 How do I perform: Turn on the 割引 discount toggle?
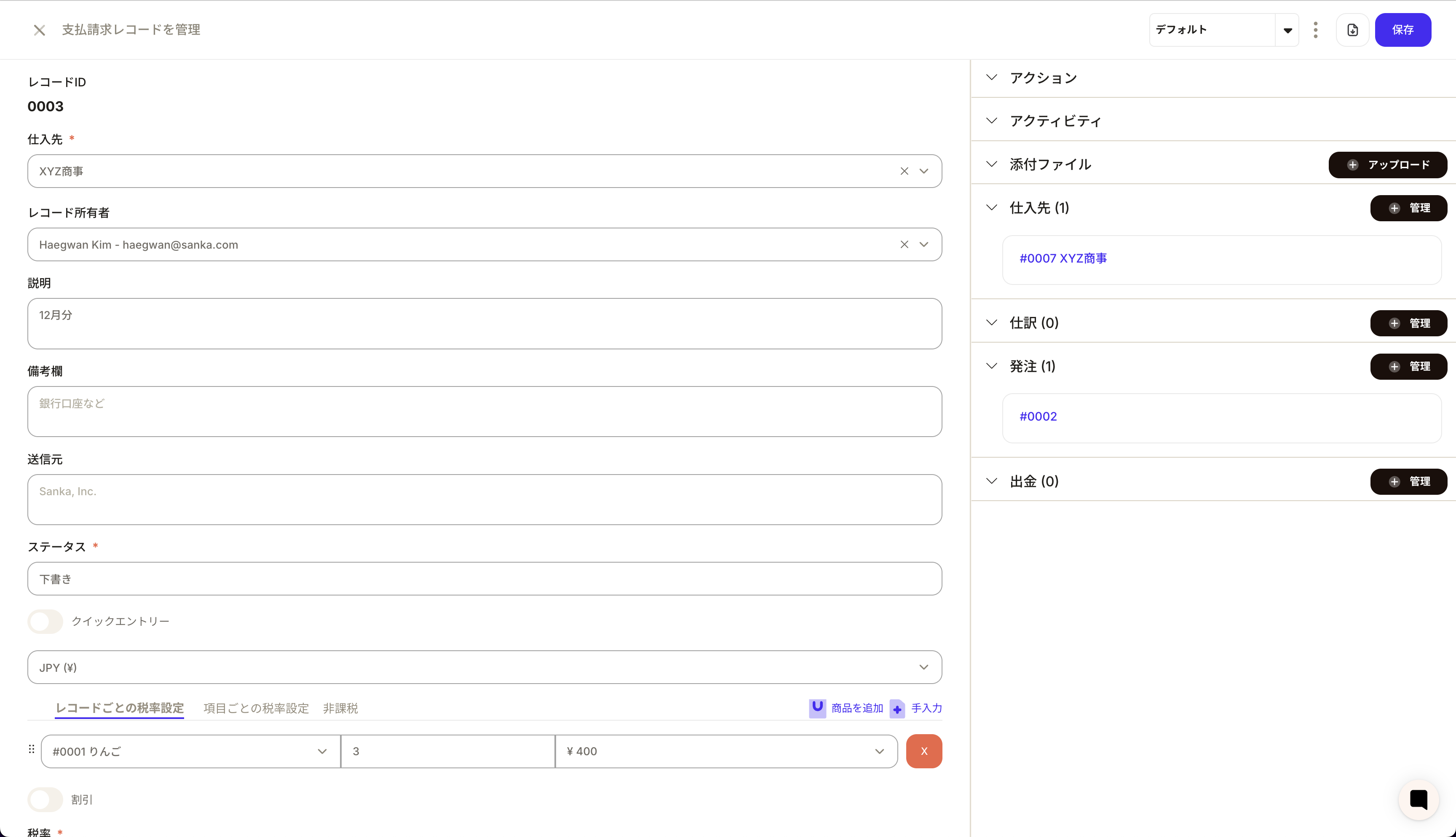(45, 799)
